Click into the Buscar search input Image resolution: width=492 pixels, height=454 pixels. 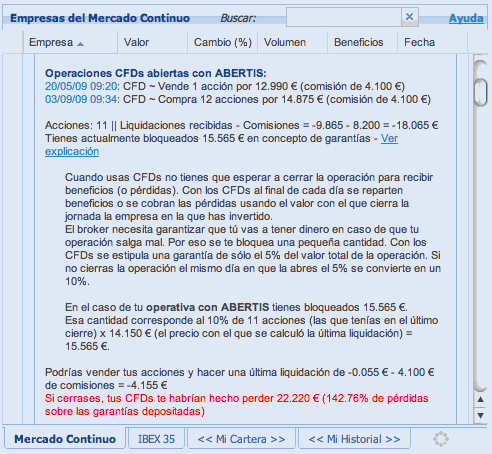coord(344,17)
